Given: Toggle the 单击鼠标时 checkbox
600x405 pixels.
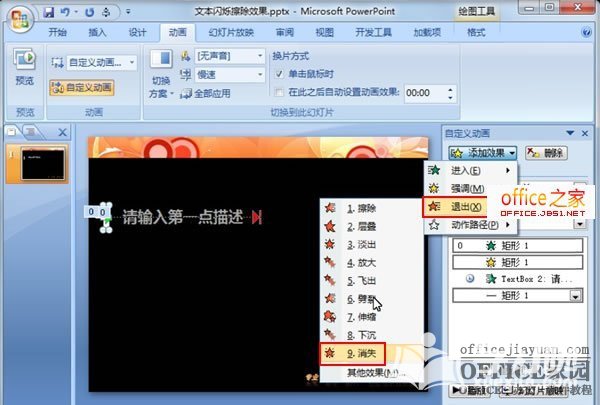Looking at the screenshot, I should (x=279, y=75).
